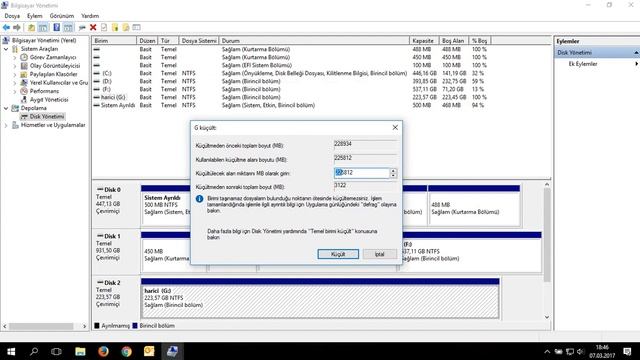Click the last list-view toolbar icon
Image resolution: width=640 pixels, height=360 pixels.
point(136,27)
